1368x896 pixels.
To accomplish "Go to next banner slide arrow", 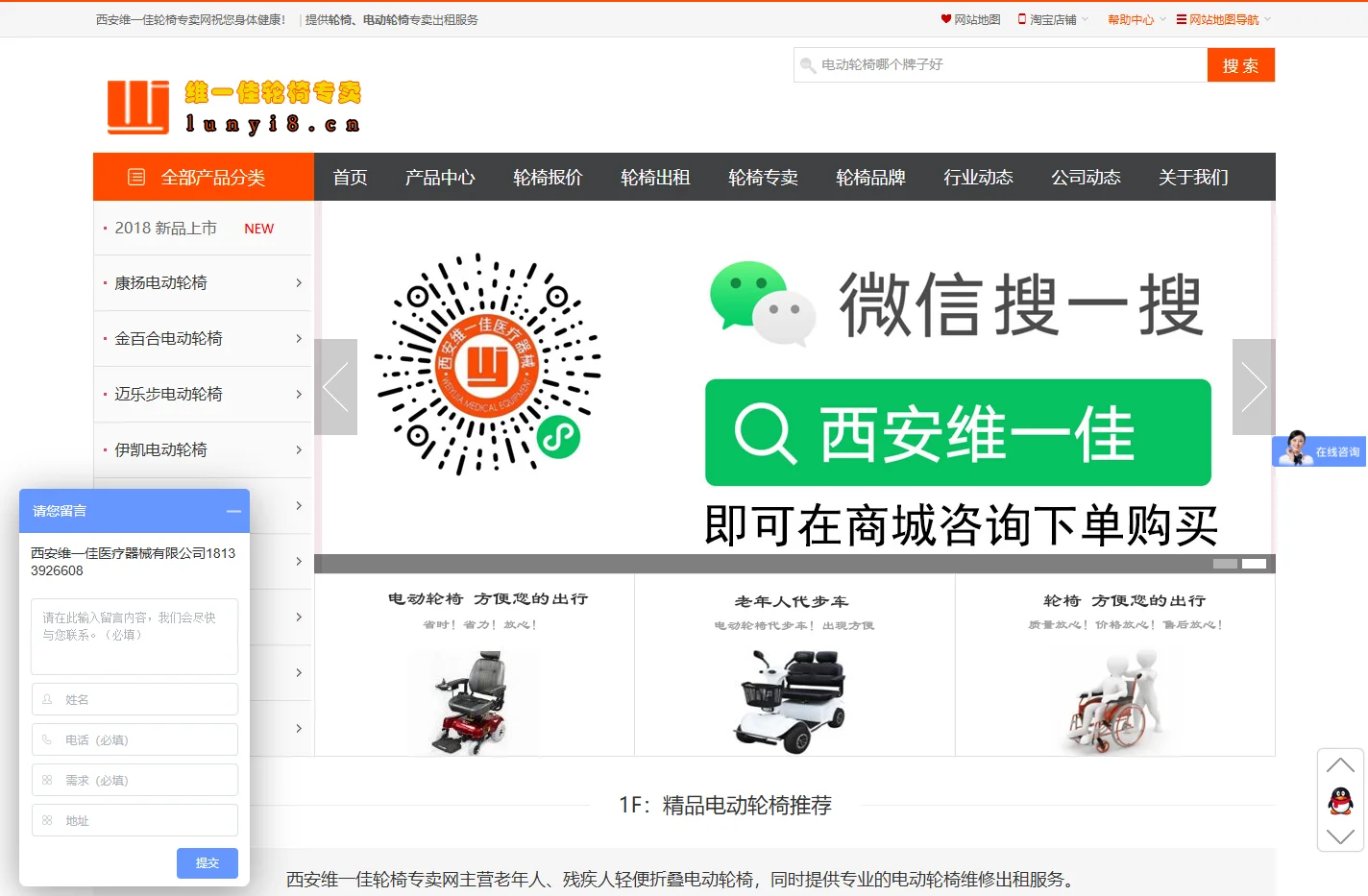I will (x=1254, y=387).
